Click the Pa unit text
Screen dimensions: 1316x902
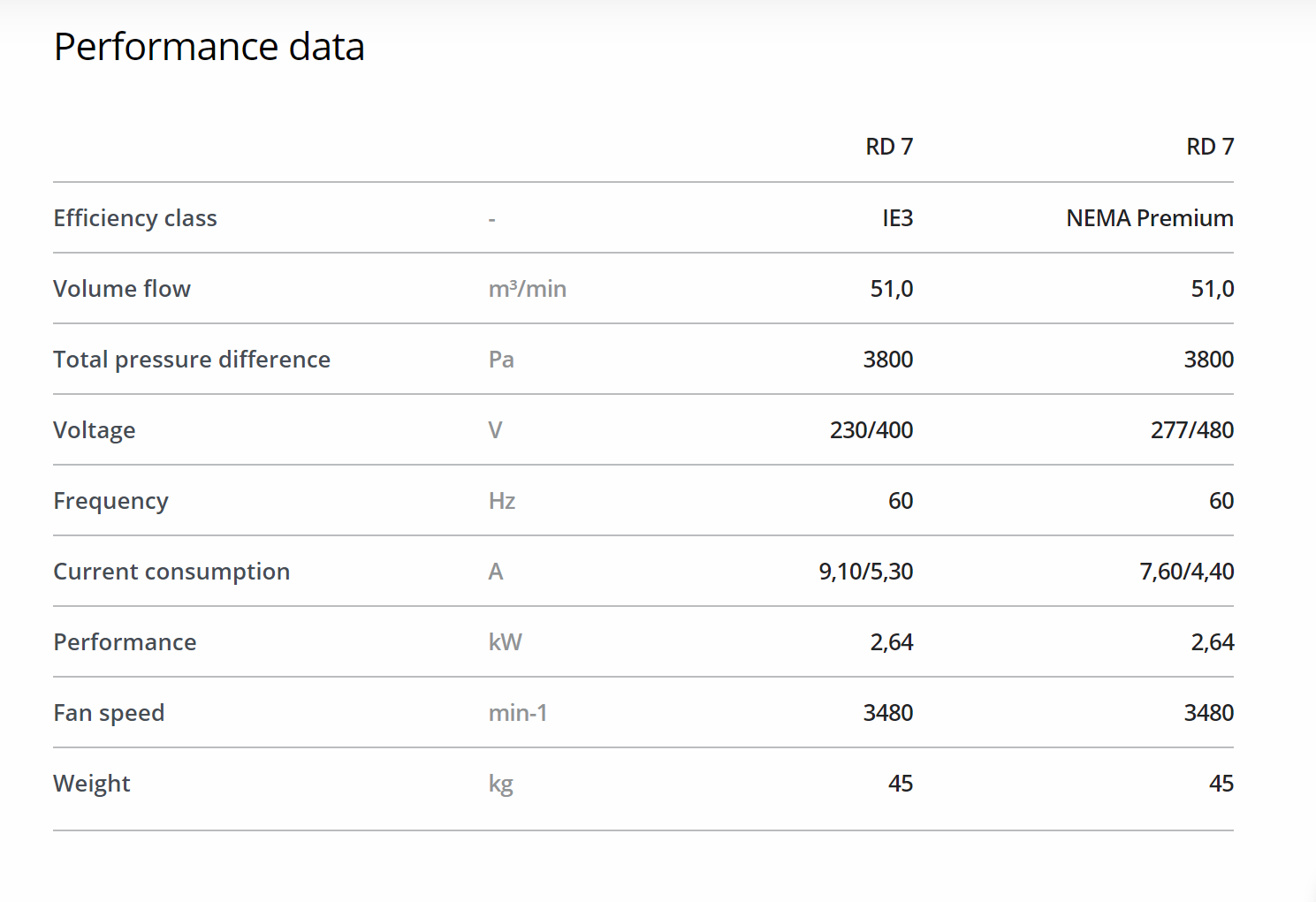(501, 360)
